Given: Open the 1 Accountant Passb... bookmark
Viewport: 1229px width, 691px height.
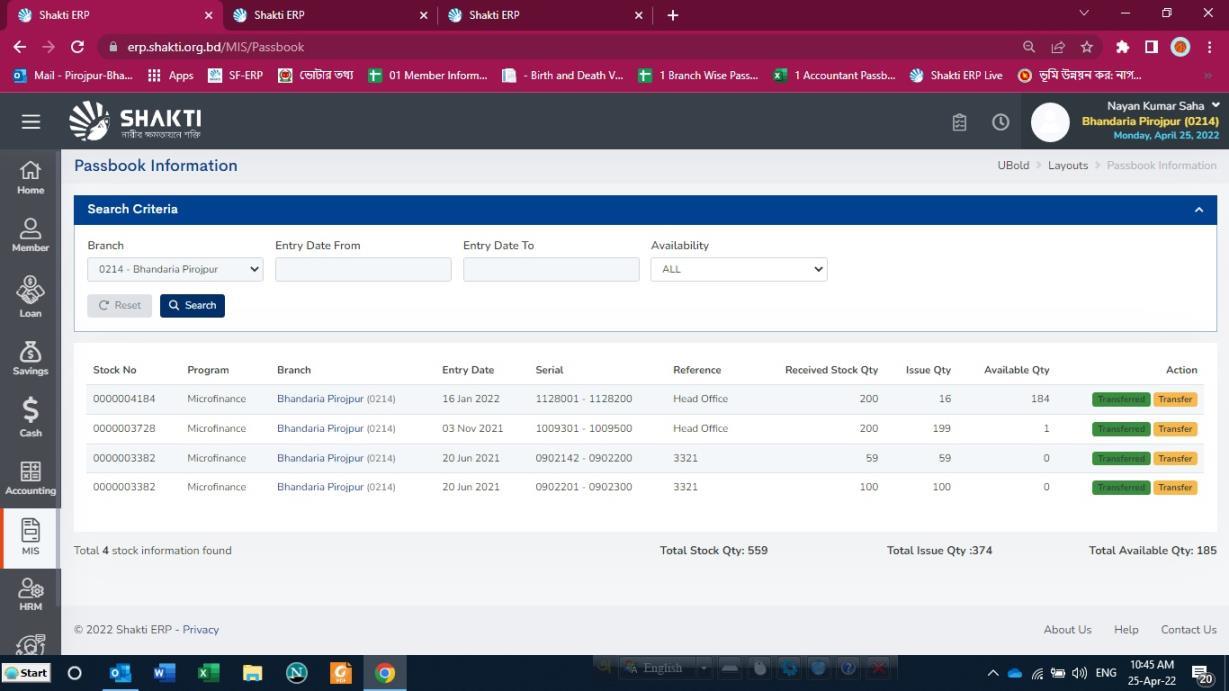Looking at the screenshot, I should tap(835, 75).
